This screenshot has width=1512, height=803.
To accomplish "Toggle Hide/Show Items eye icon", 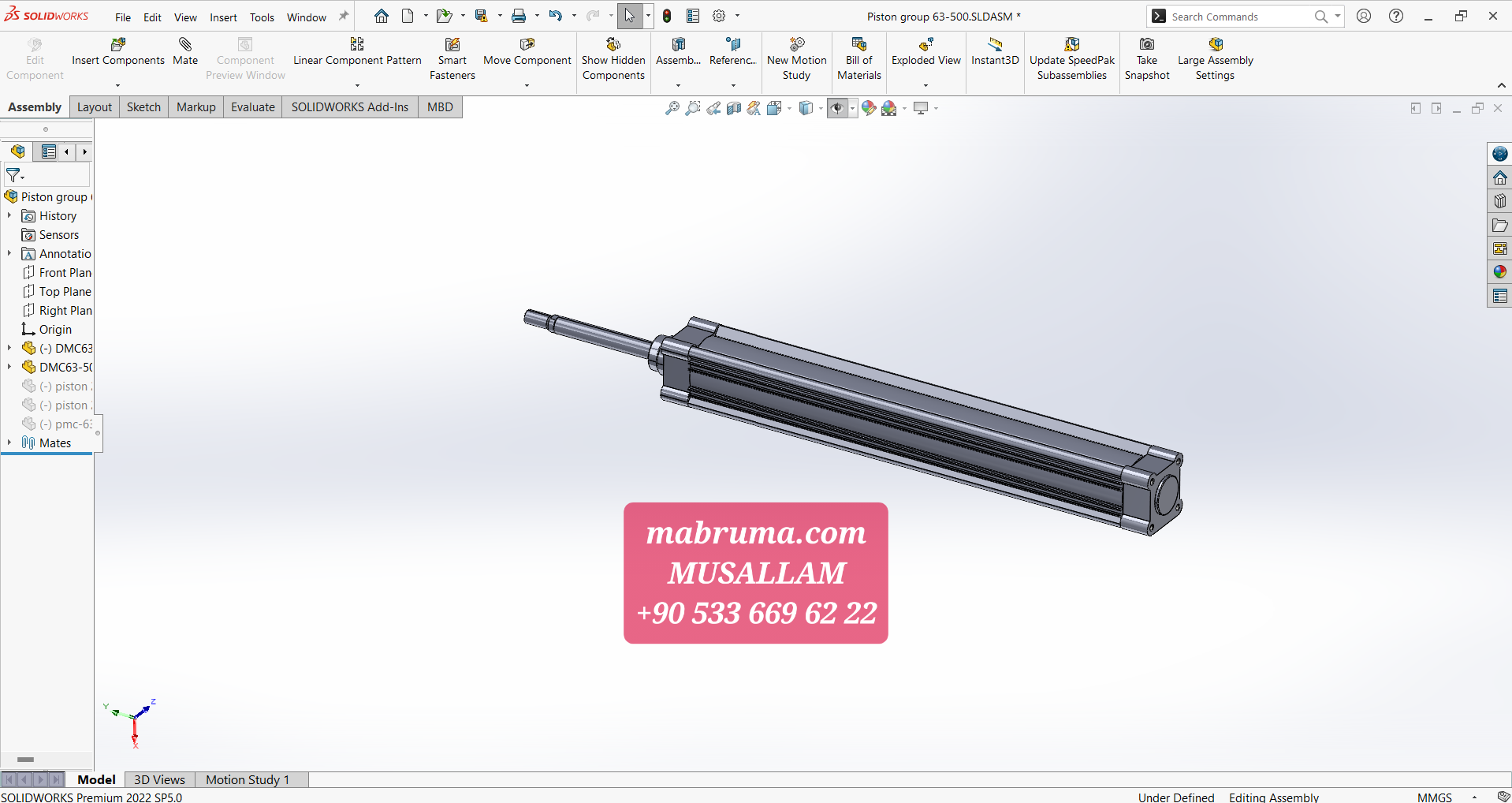I will click(837, 108).
